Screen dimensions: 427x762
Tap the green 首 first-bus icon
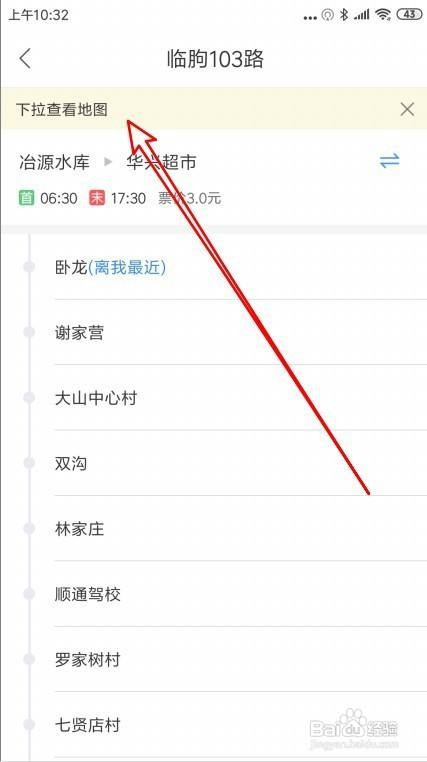coord(26,198)
